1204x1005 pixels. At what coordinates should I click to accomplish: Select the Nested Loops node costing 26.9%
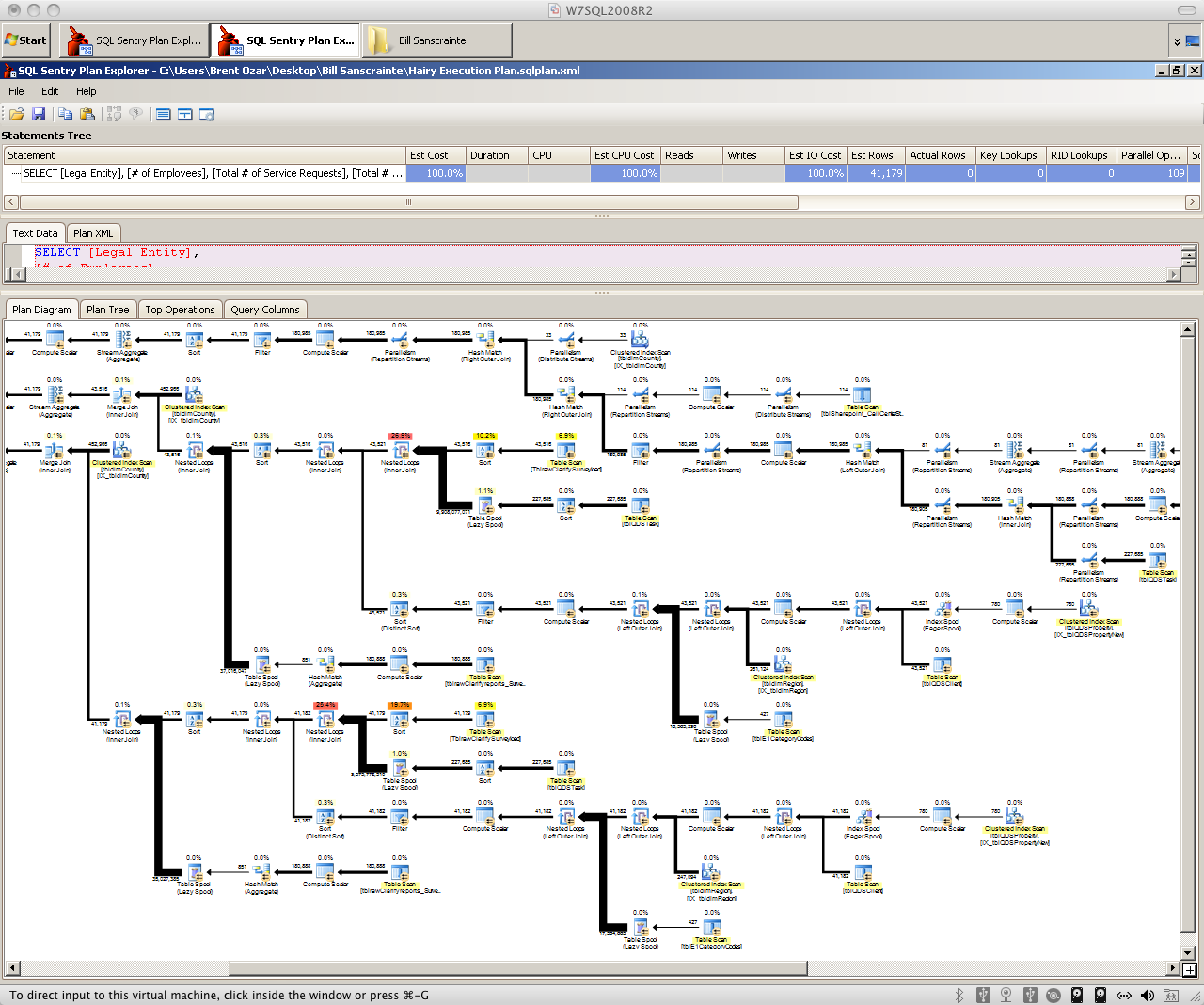coord(401,451)
